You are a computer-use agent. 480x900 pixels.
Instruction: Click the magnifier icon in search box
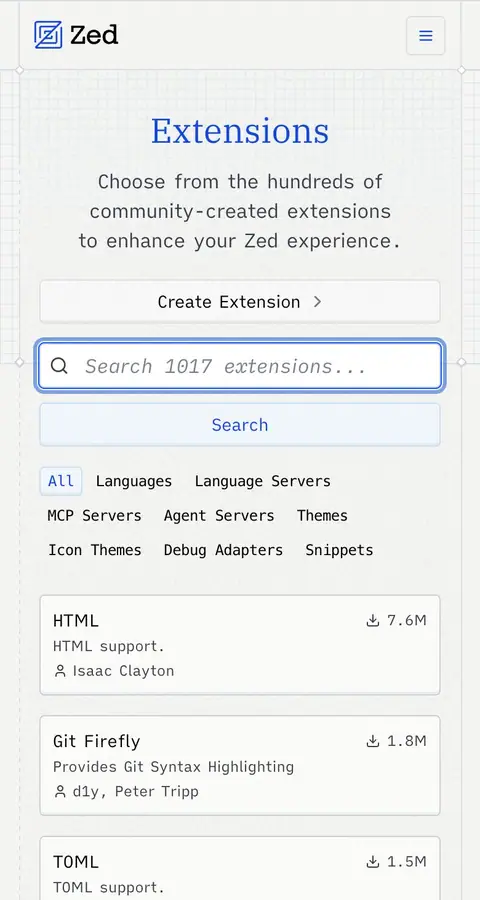tap(59, 366)
